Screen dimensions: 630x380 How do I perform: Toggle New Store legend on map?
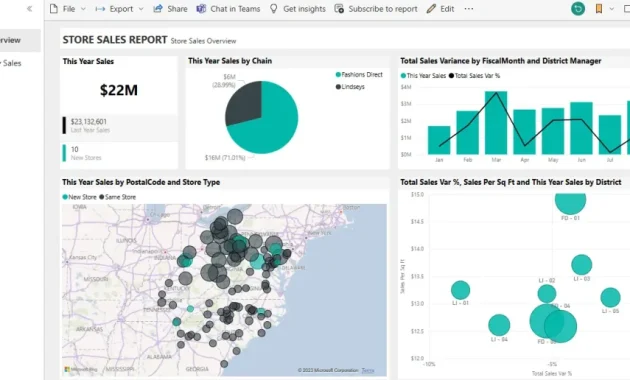[x=79, y=197]
